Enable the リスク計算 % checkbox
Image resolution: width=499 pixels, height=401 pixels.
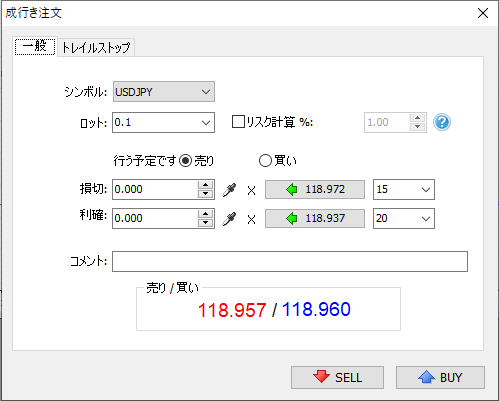pos(238,122)
